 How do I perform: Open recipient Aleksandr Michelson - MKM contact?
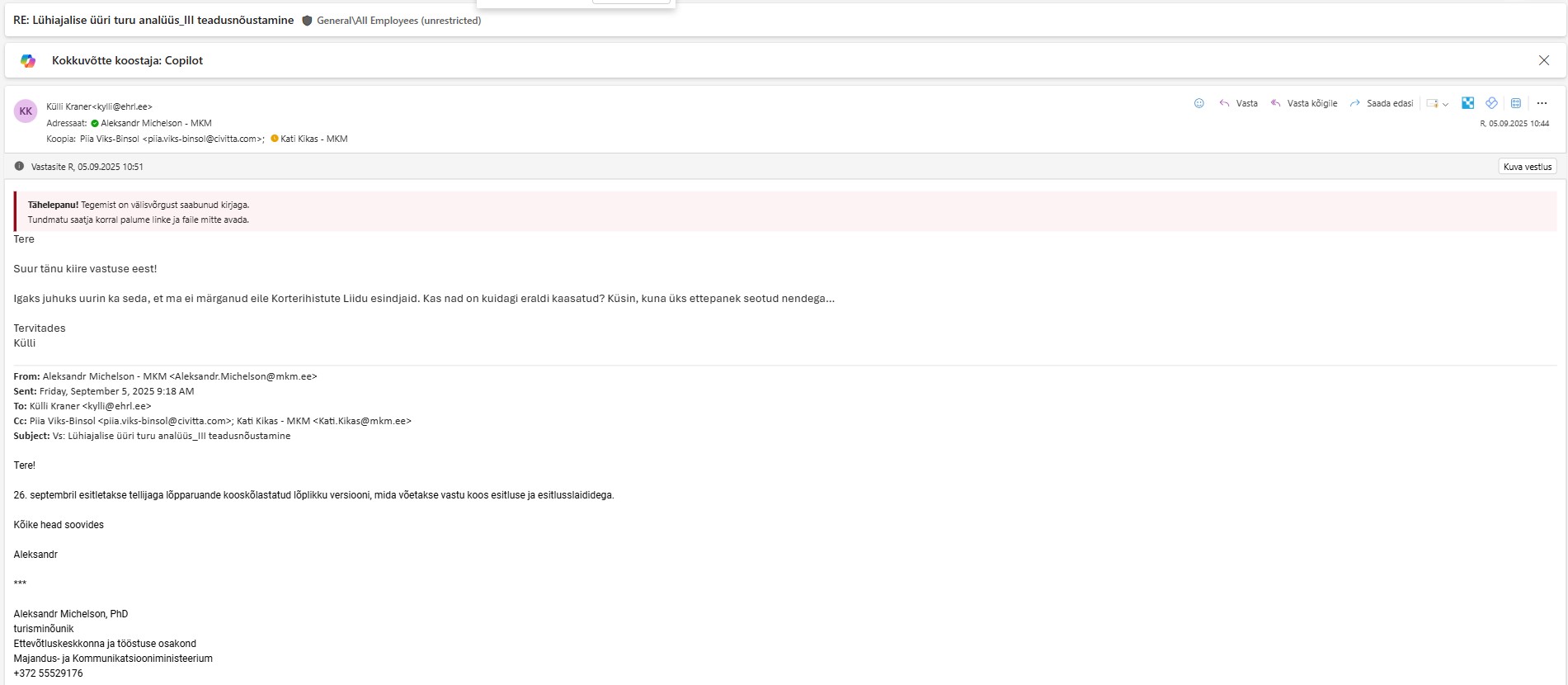(x=156, y=123)
